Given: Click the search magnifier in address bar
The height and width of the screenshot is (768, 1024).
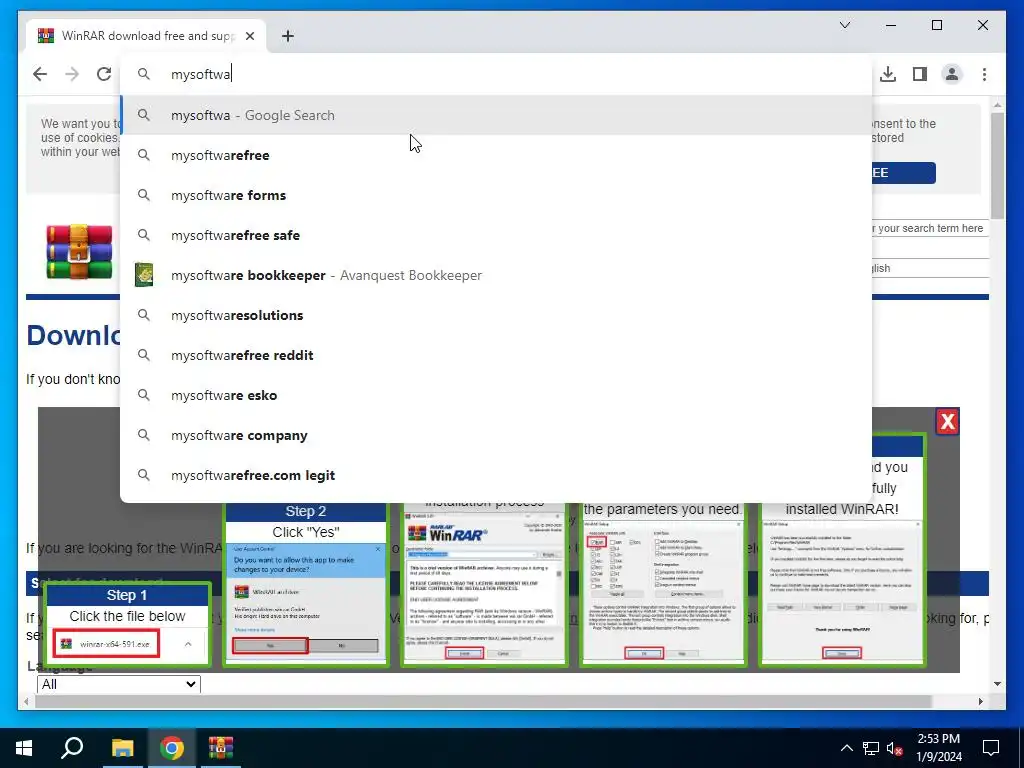Looking at the screenshot, I should point(144,74).
